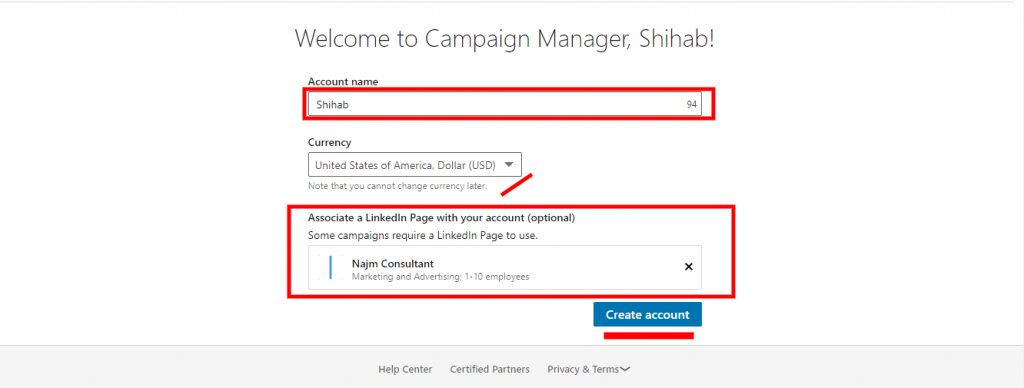This screenshot has width=1024, height=388.
Task: Click the 'Account name' label
Action: tap(343, 82)
